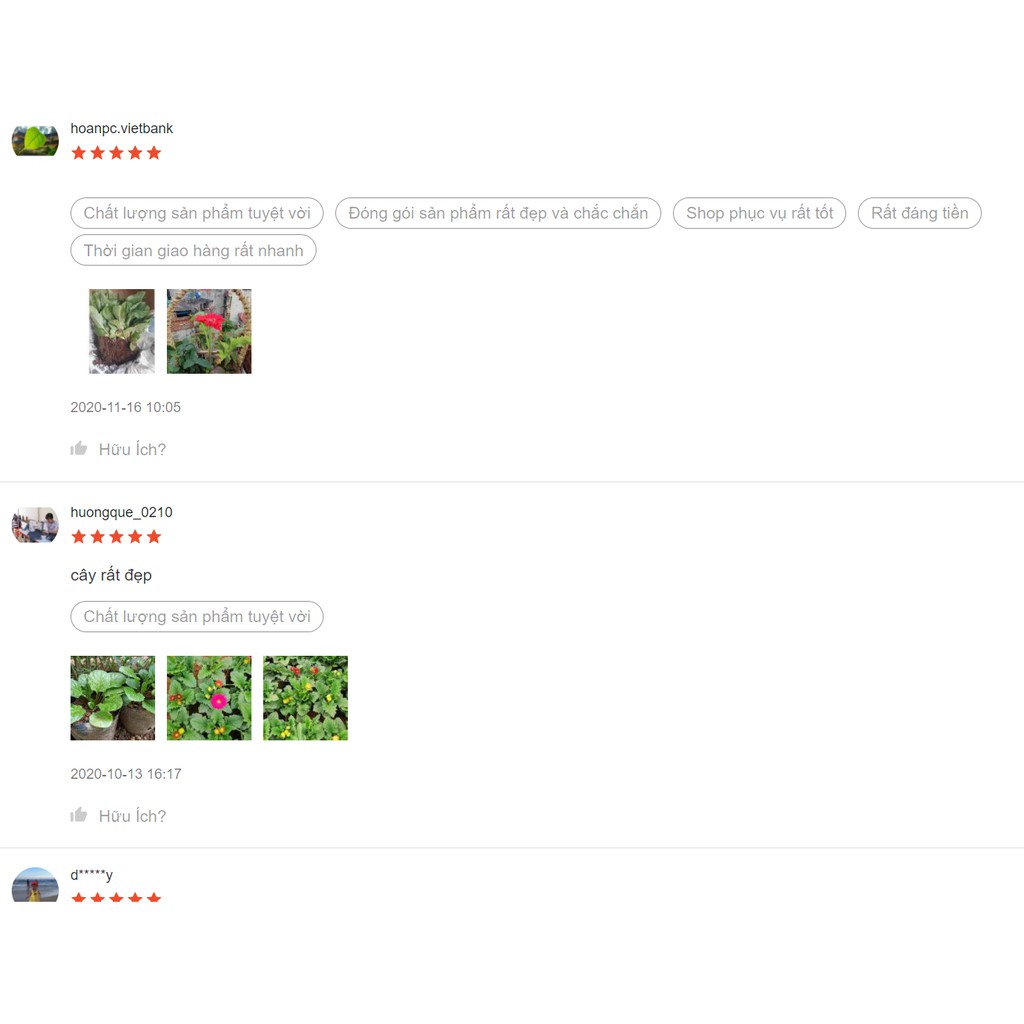The width and height of the screenshot is (1024, 1024).
Task: Select 'Rất đáng tiền' tag
Action: (920, 213)
